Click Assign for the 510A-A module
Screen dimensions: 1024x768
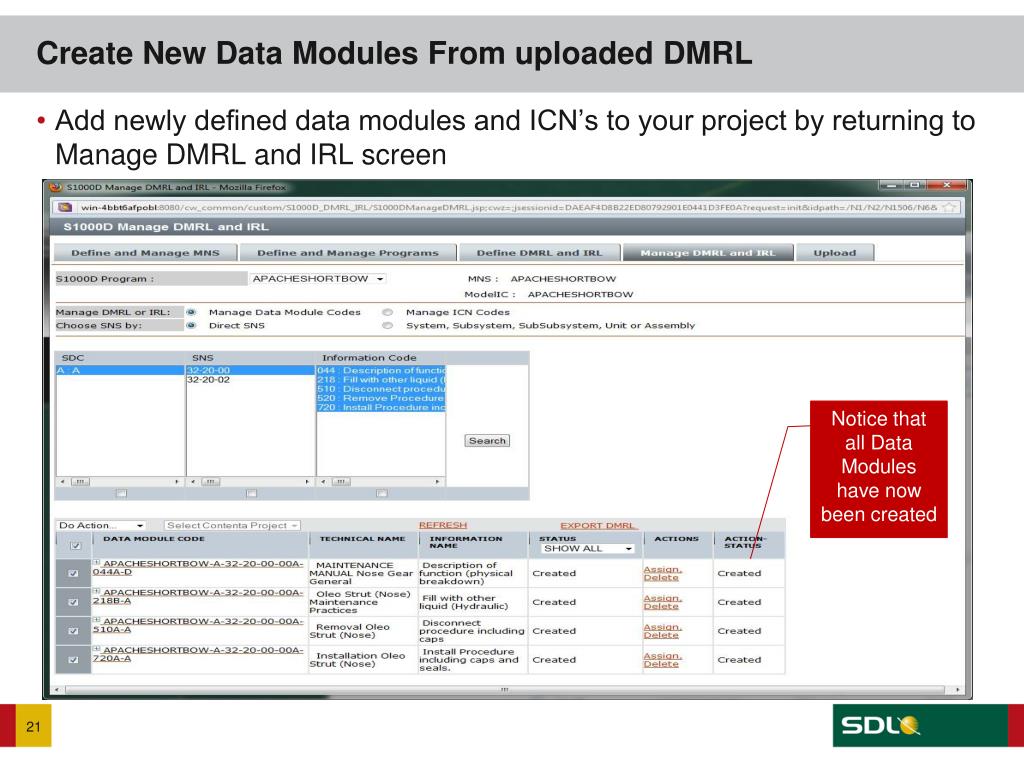tap(662, 627)
